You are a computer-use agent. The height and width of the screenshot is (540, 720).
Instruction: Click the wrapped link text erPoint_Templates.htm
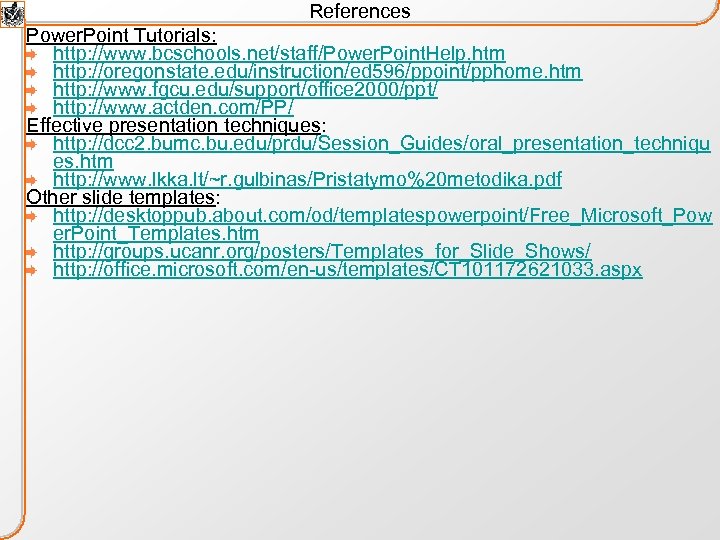(156, 233)
